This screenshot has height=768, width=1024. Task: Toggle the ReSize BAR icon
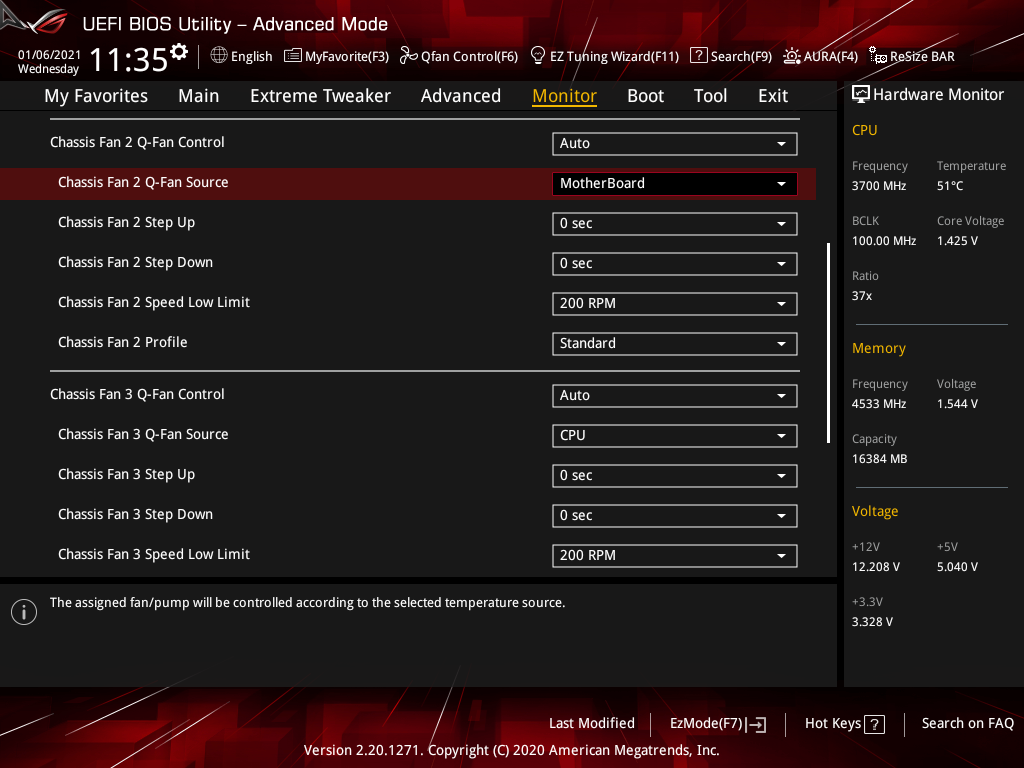point(878,56)
